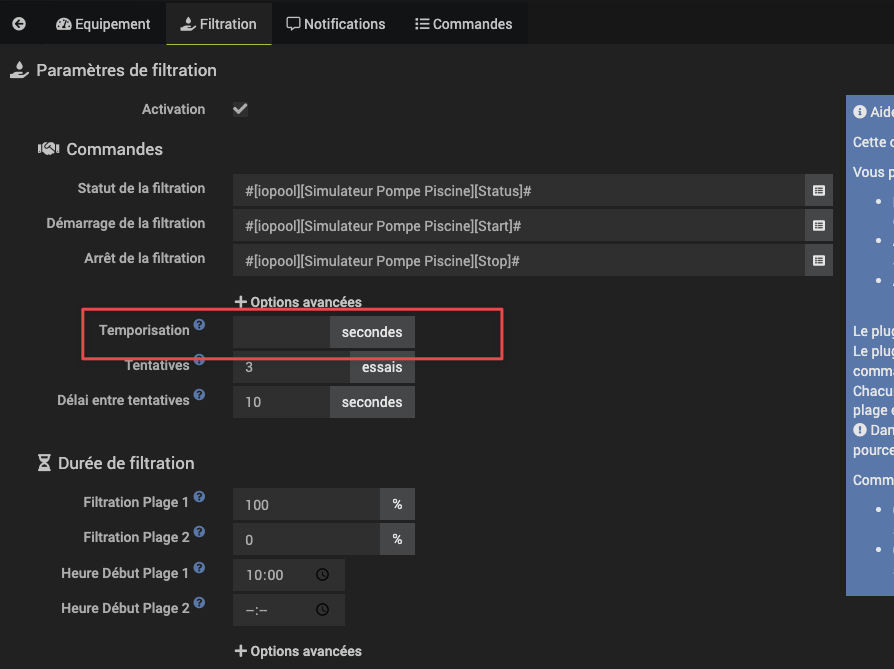
Task: Click the Filtration Plage 1 help icon
Action: 199,497
